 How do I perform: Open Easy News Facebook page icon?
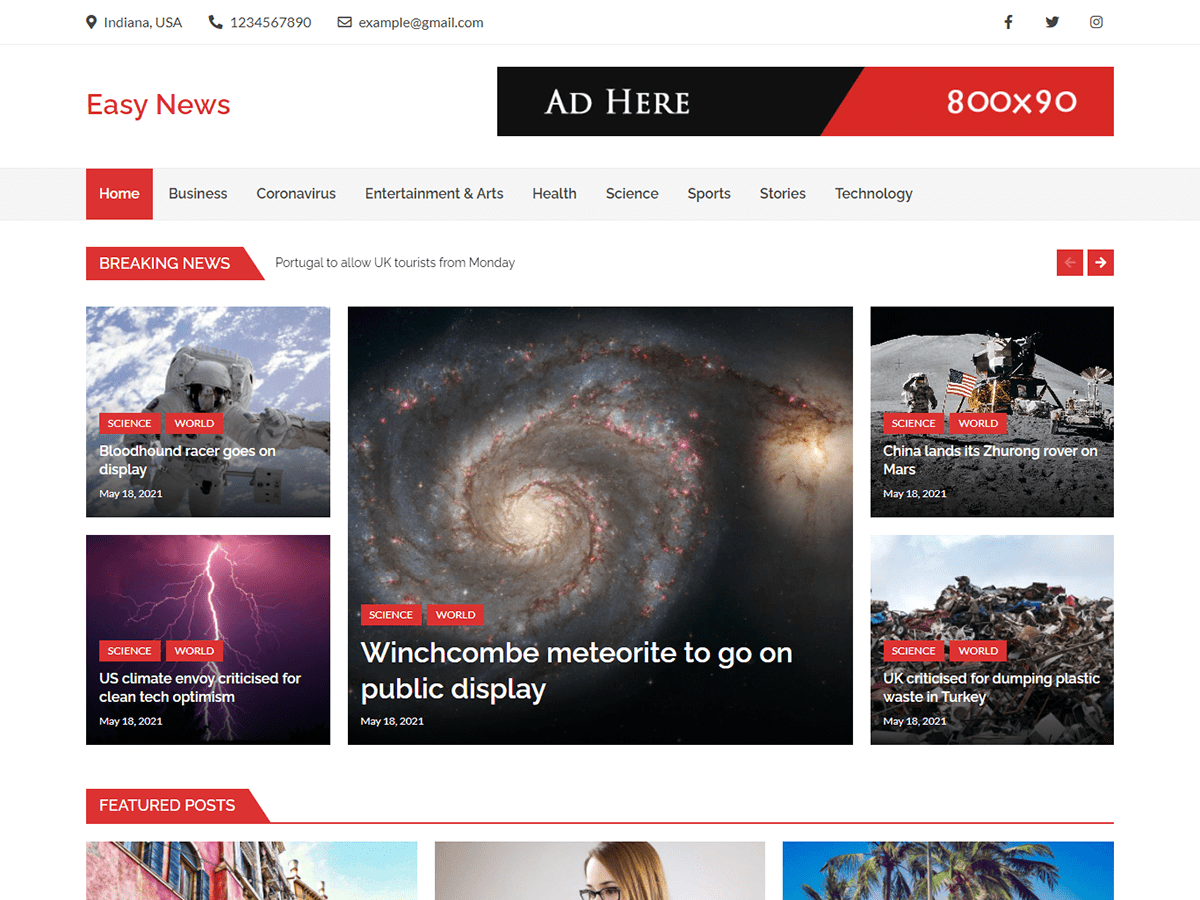pyautogui.click(x=1008, y=21)
